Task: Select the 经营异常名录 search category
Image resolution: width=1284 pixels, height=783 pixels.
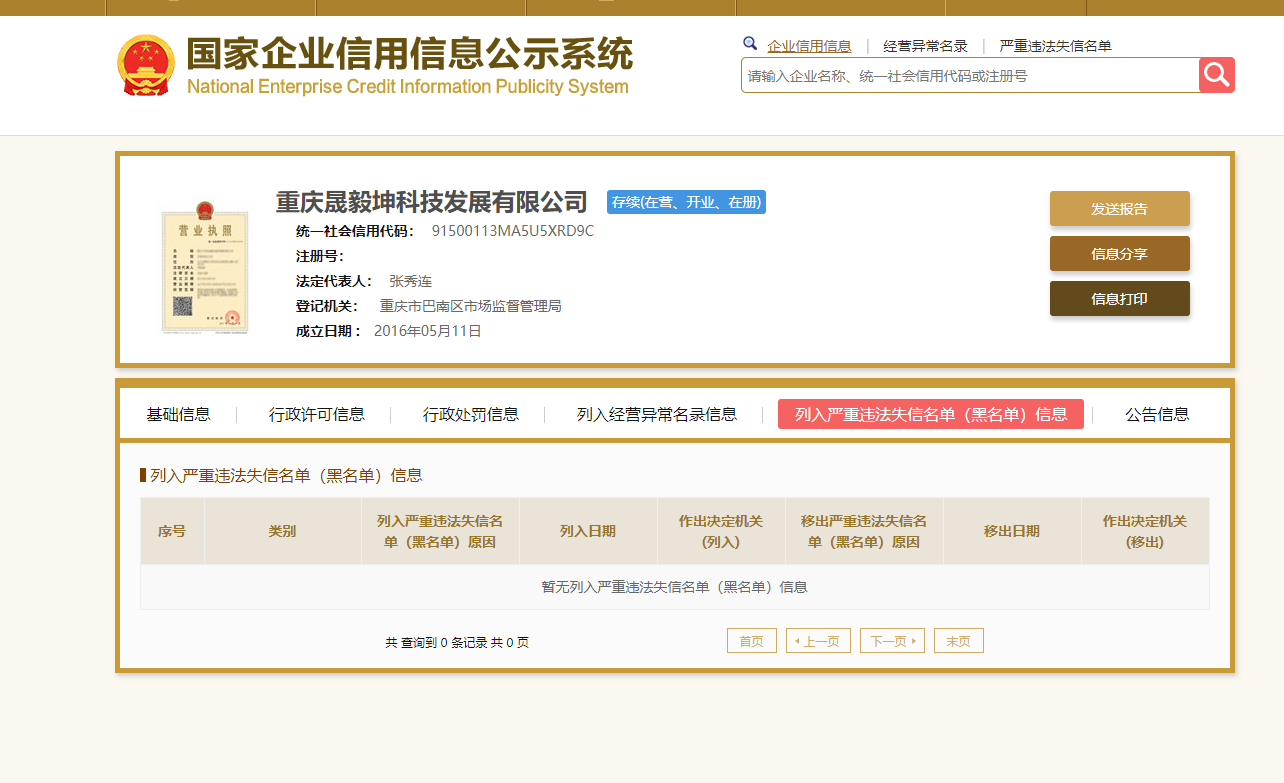Action: [925, 46]
